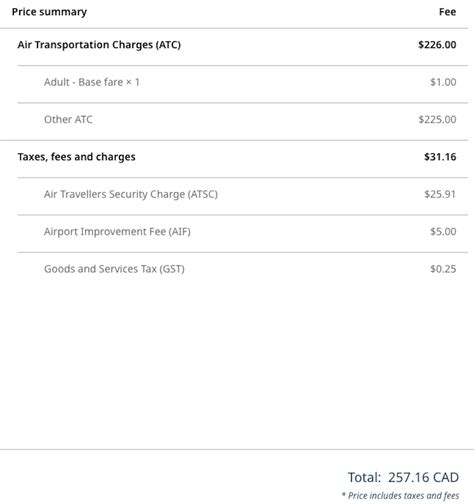Click the $0.25 GST amount
The width and height of the screenshot is (474, 504).
click(x=443, y=269)
